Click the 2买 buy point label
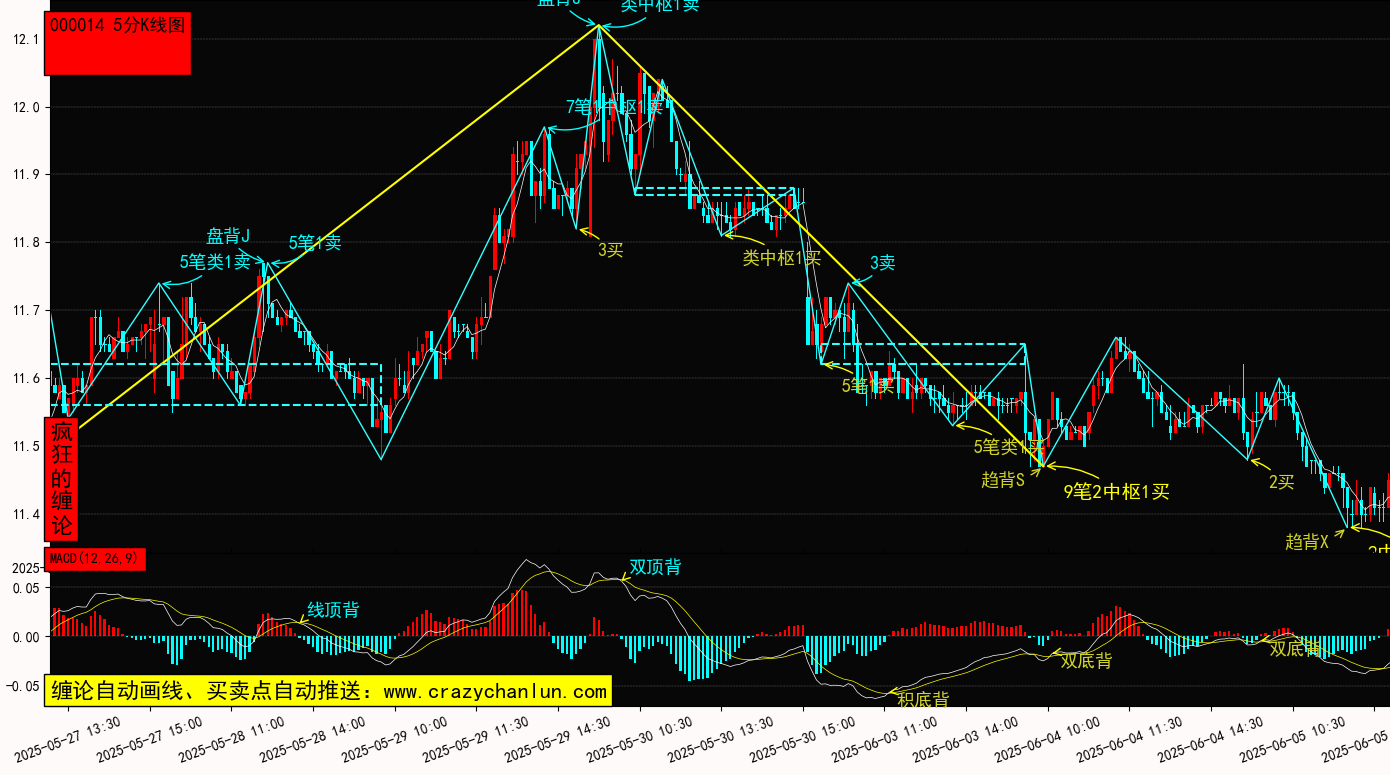The height and width of the screenshot is (775, 1390). coord(1281,482)
